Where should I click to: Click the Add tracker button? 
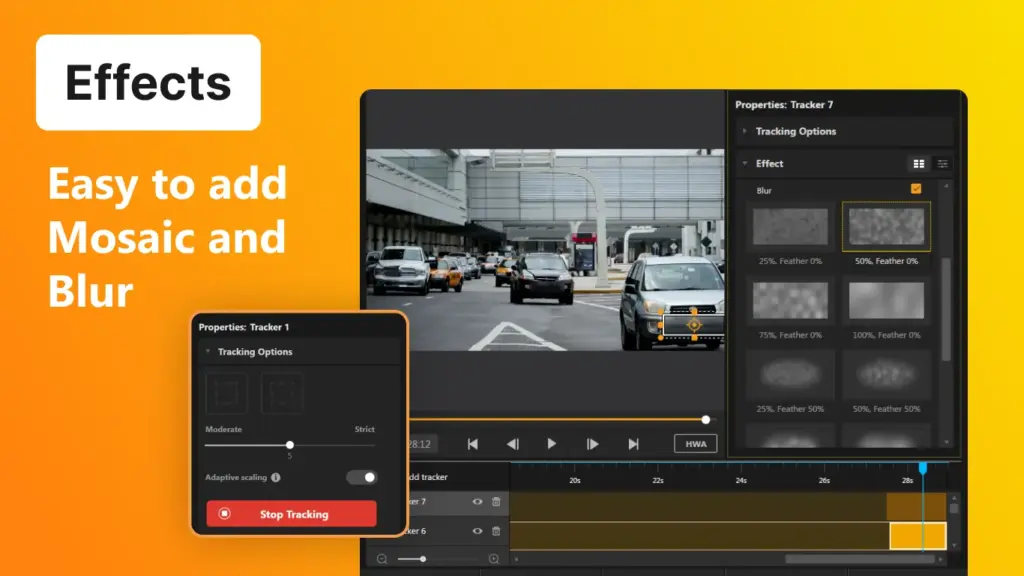point(430,477)
